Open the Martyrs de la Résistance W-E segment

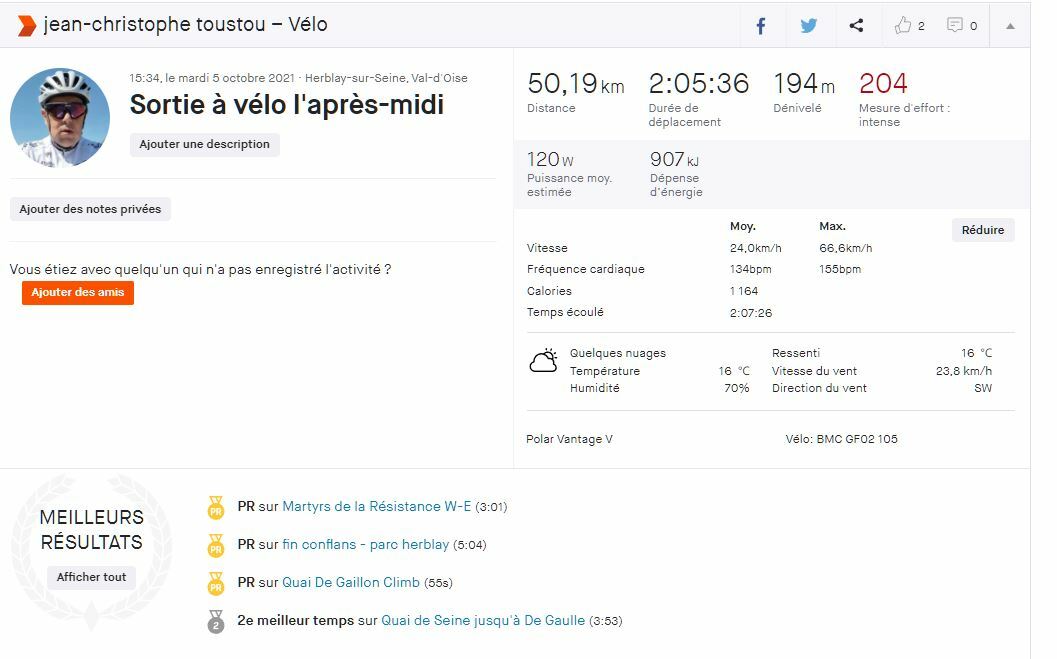[376, 507]
